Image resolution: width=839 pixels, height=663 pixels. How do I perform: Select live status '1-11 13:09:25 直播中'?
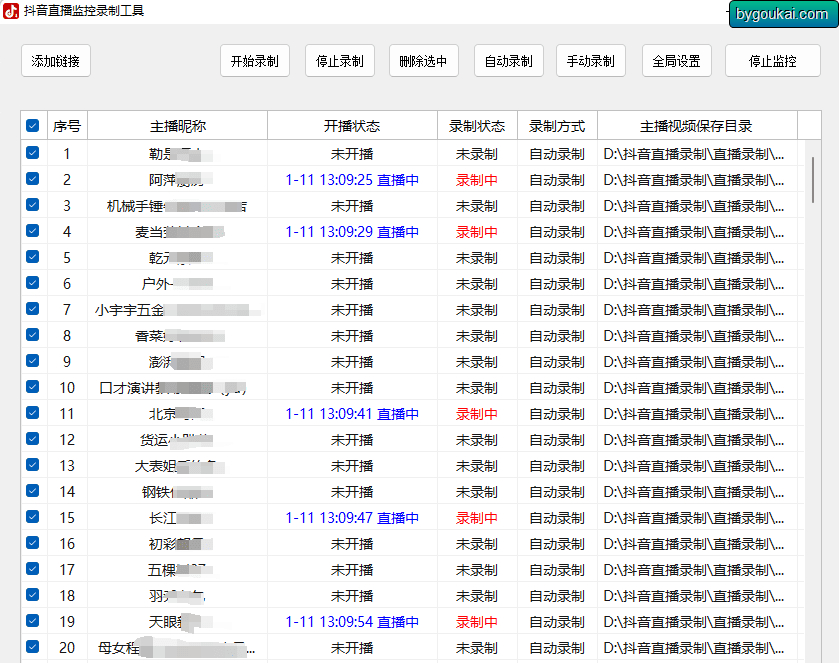(x=352, y=180)
